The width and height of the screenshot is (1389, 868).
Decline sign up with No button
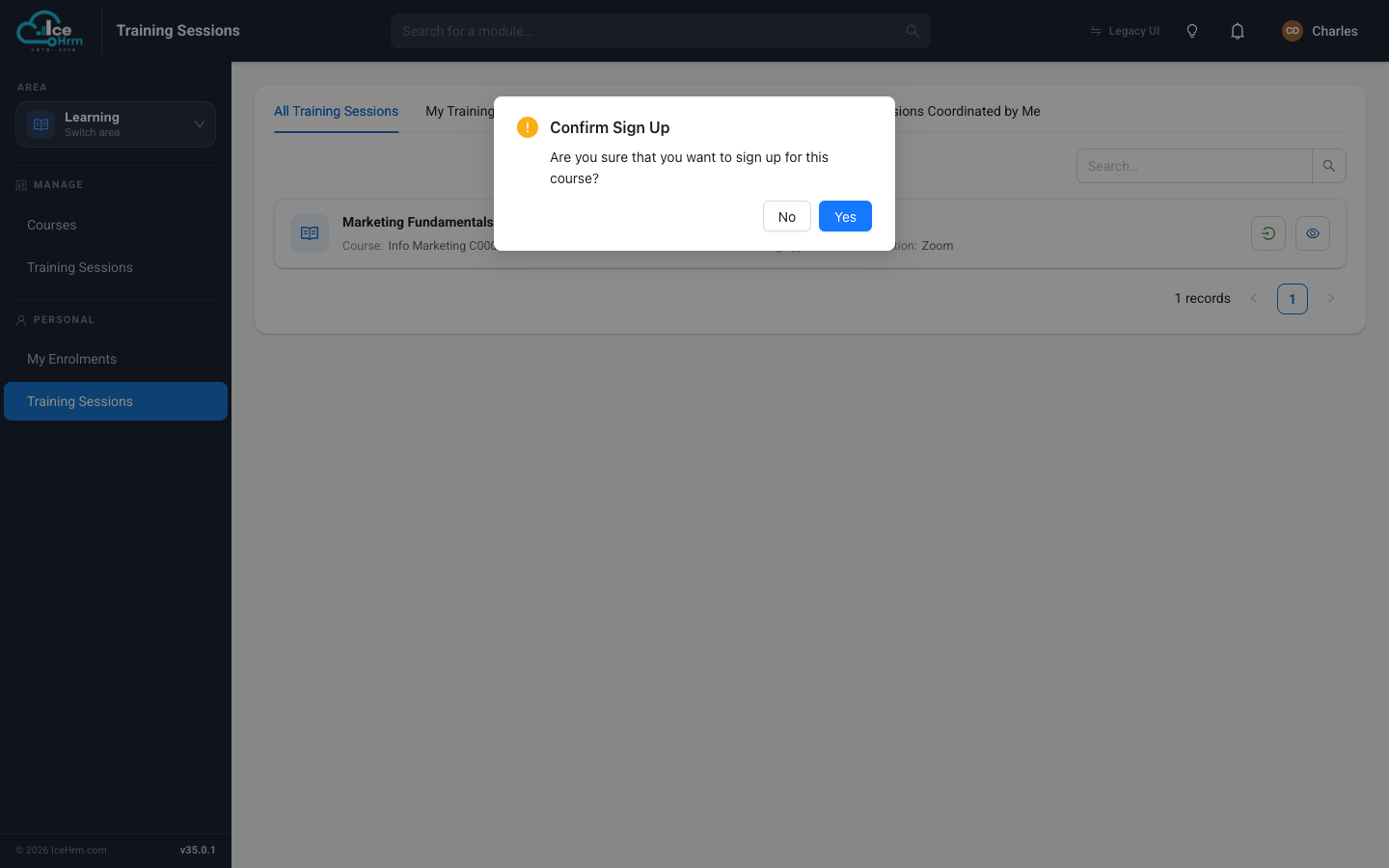tap(787, 216)
